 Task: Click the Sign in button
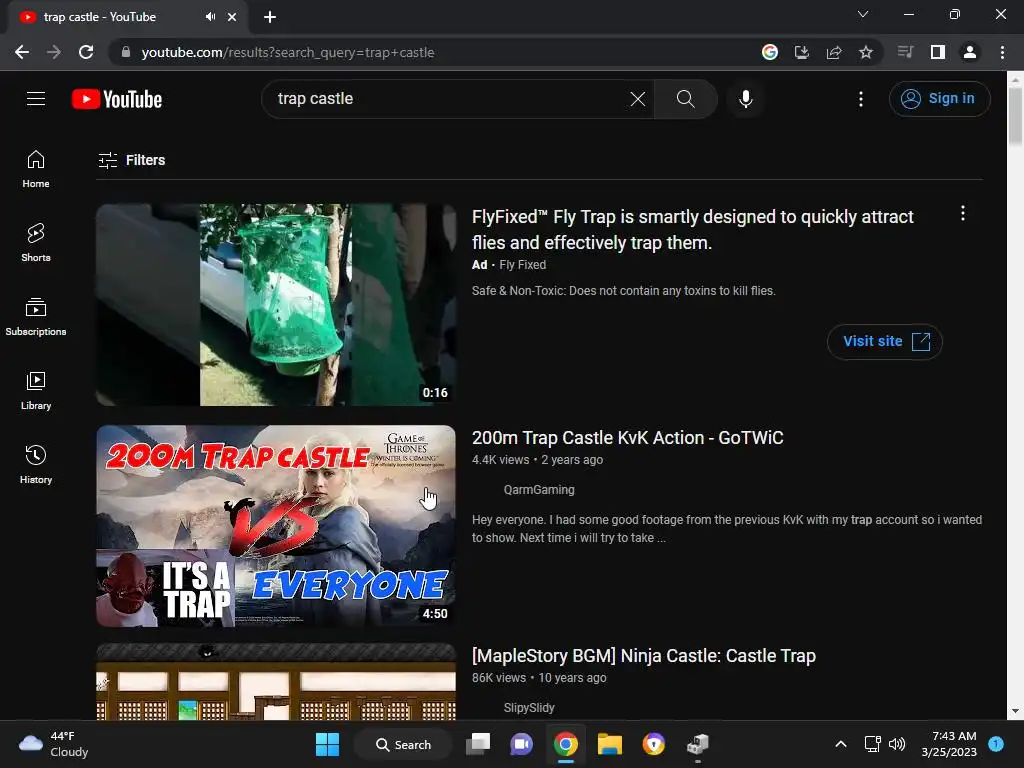[939, 99]
